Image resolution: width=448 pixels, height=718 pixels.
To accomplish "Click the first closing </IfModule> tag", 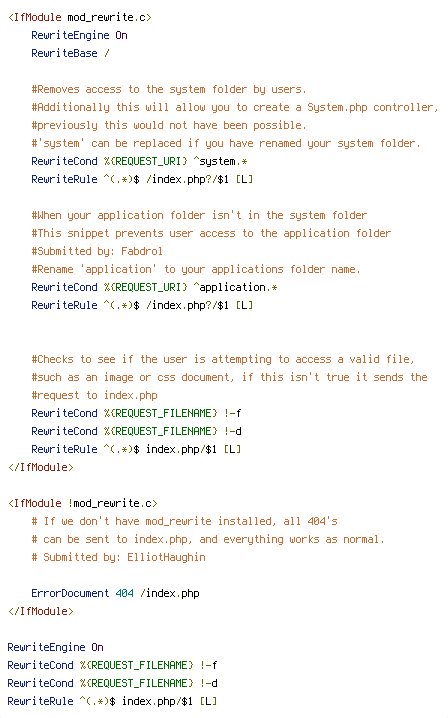I will click(41, 467).
